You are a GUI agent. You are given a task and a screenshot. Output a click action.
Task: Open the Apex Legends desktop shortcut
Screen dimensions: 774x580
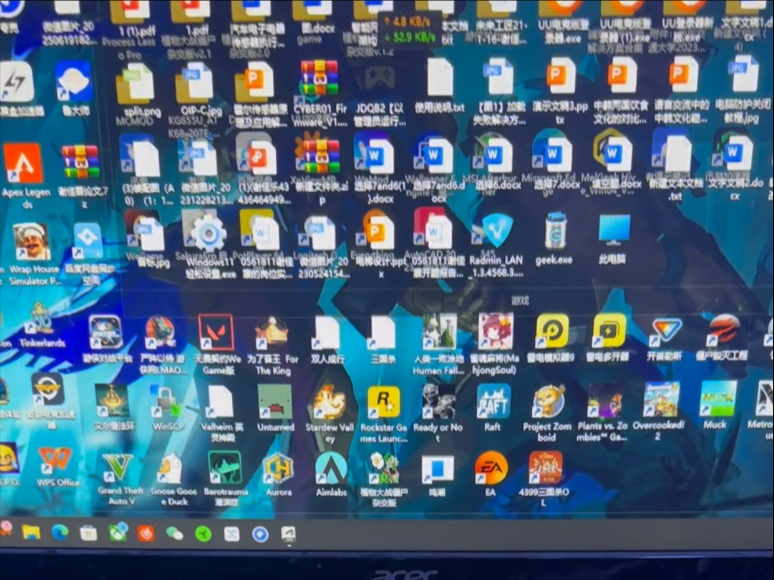coord(22,163)
